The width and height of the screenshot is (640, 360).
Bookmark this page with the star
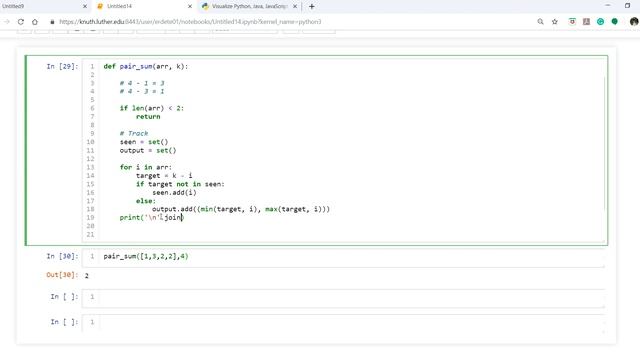pos(555,22)
